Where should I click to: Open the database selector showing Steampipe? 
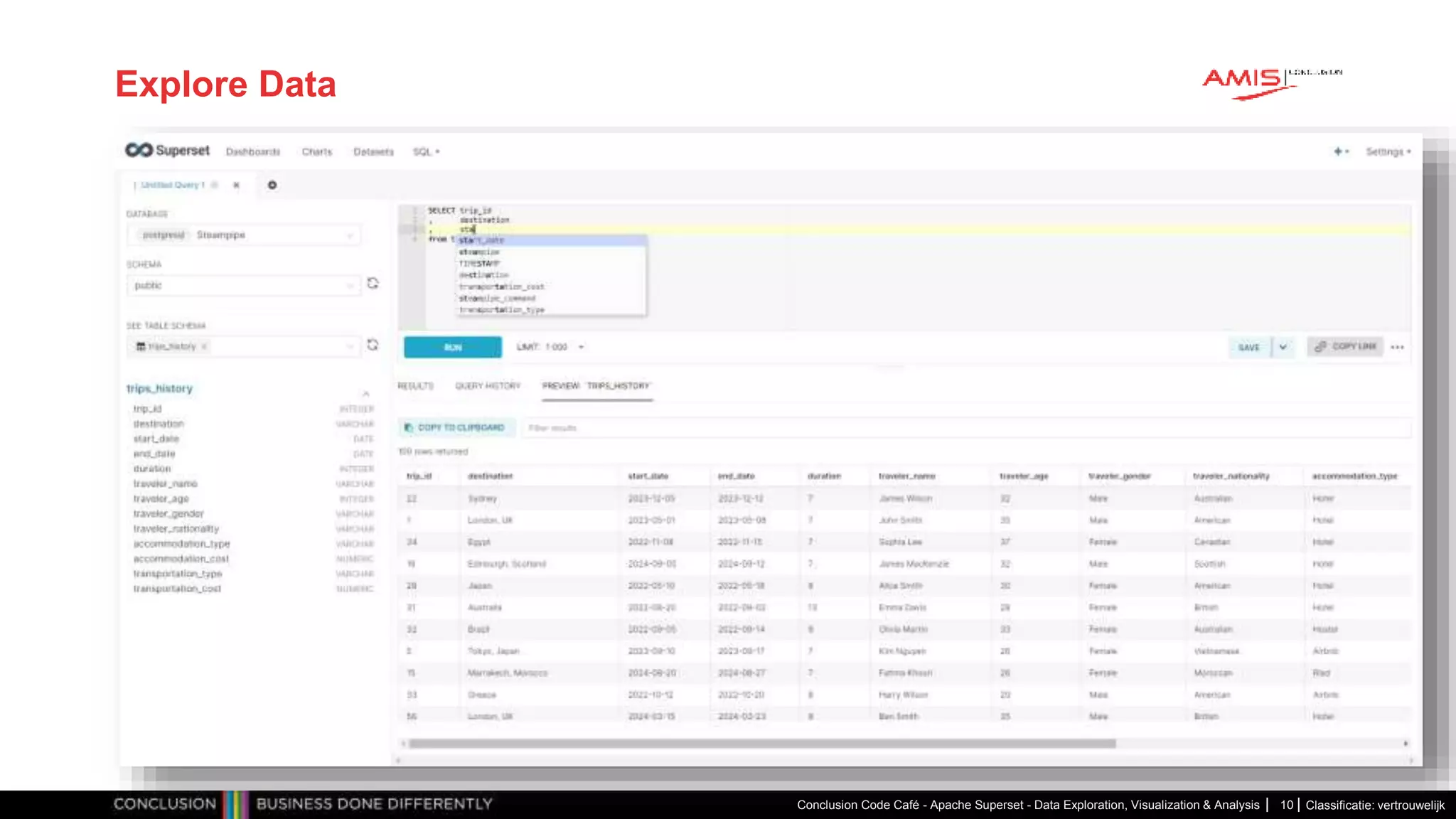click(x=244, y=235)
